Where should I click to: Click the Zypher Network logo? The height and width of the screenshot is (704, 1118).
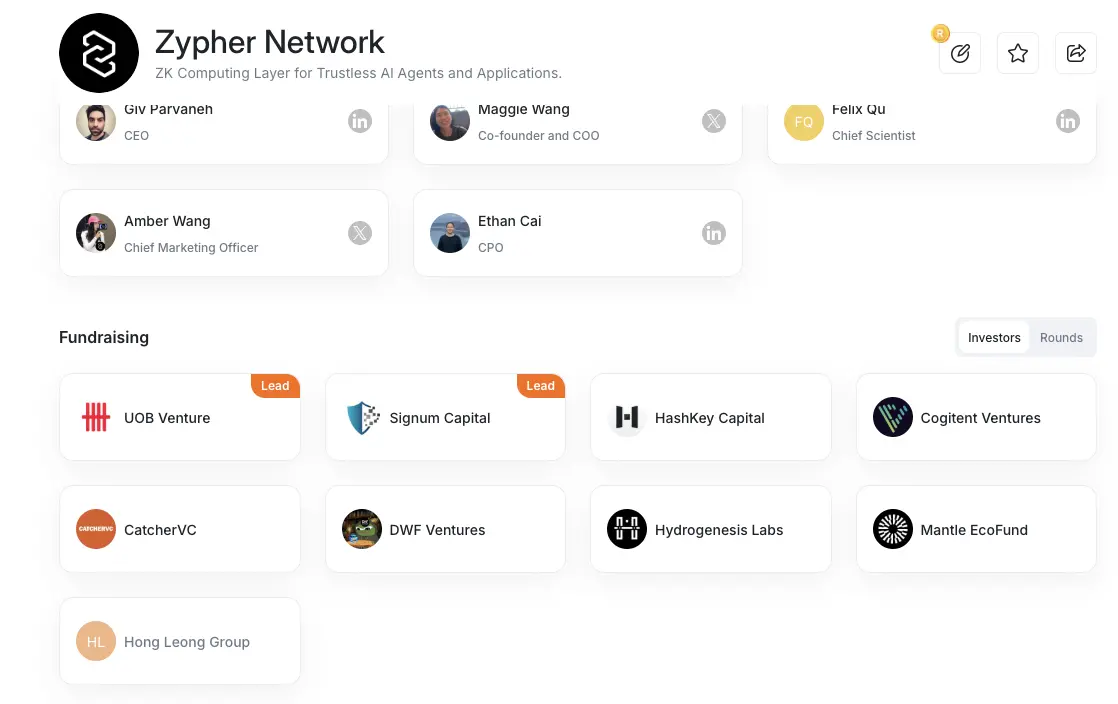[99, 54]
